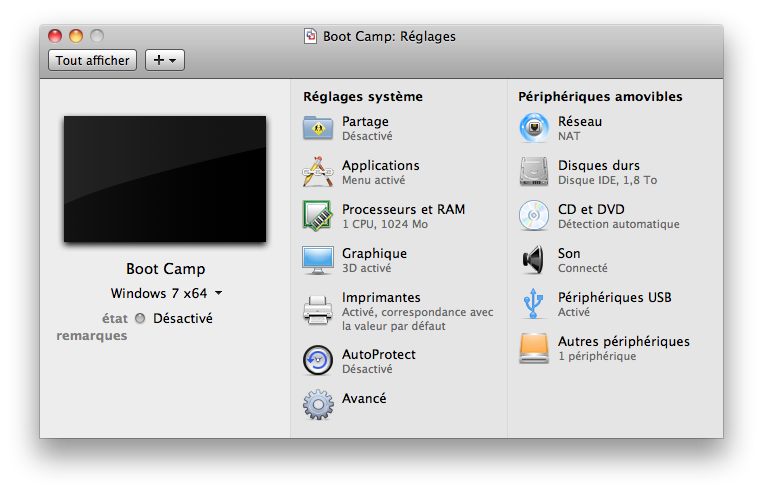The height and width of the screenshot is (493, 763).
Task: Expand the Windows 7 x64 OS dropdown
Action: point(166,293)
